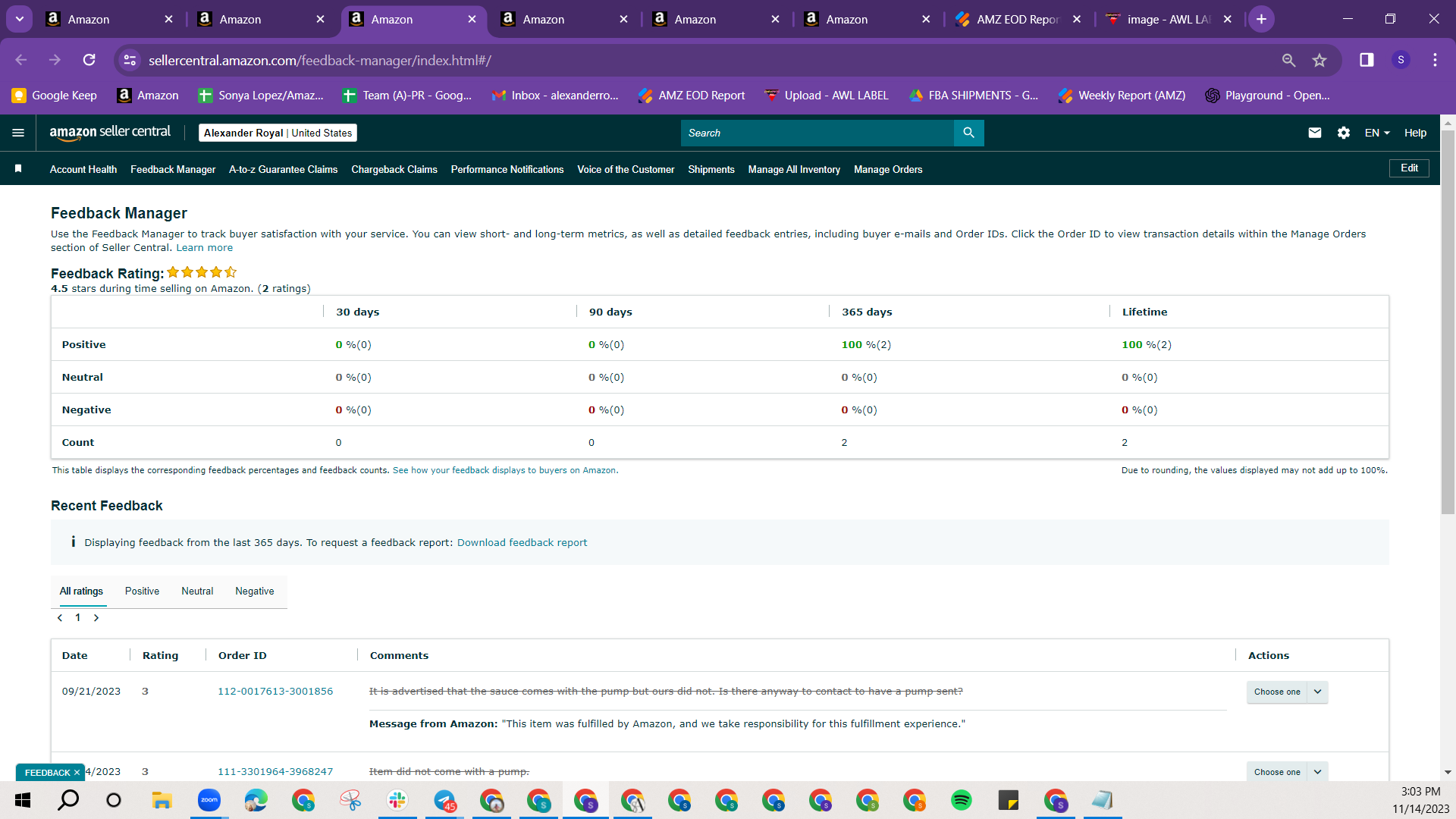
Task: Switch to the Negative feedback tab
Action: click(x=255, y=591)
